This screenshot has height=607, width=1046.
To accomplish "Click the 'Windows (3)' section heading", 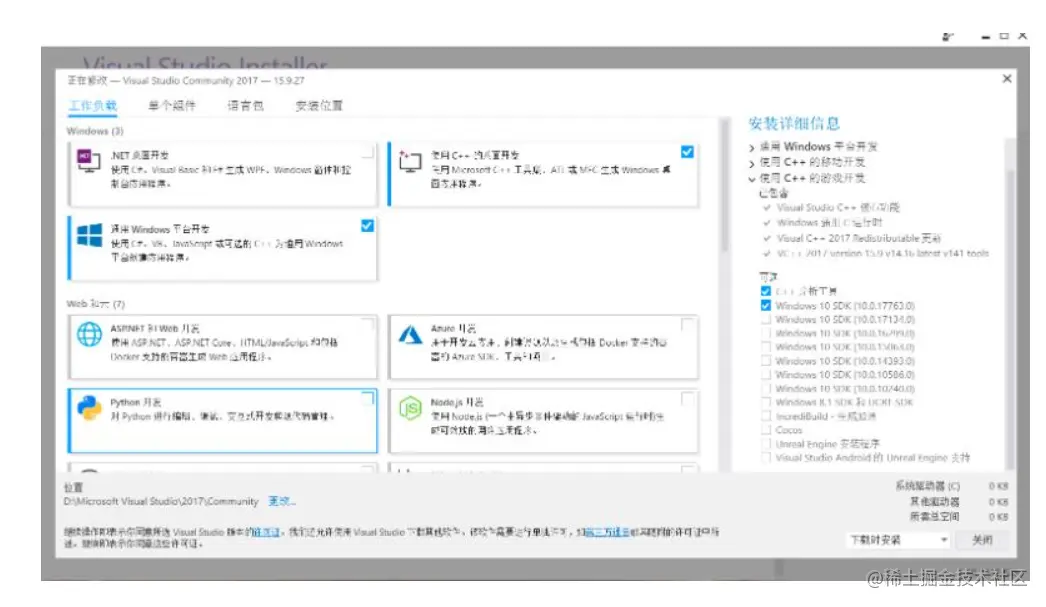I will point(95,131).
